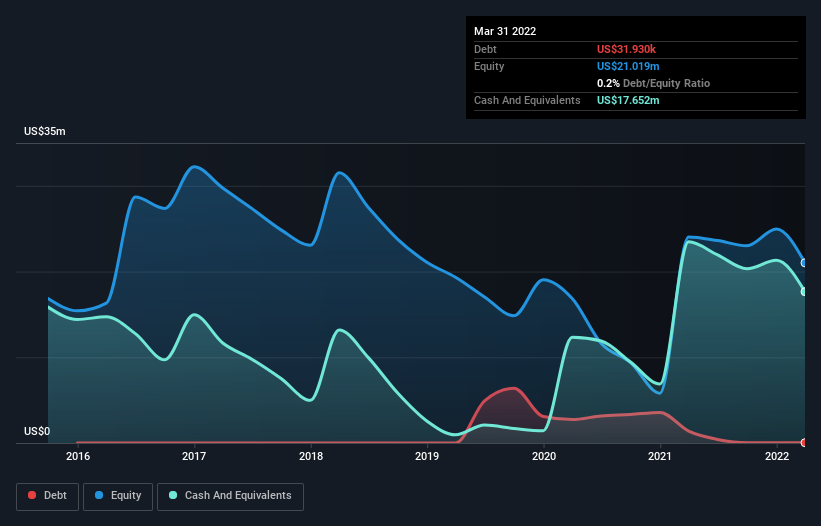This screenshot has height=526, width=821.
Task: Click the US$35m y-axis label
Action: point(45,131)
